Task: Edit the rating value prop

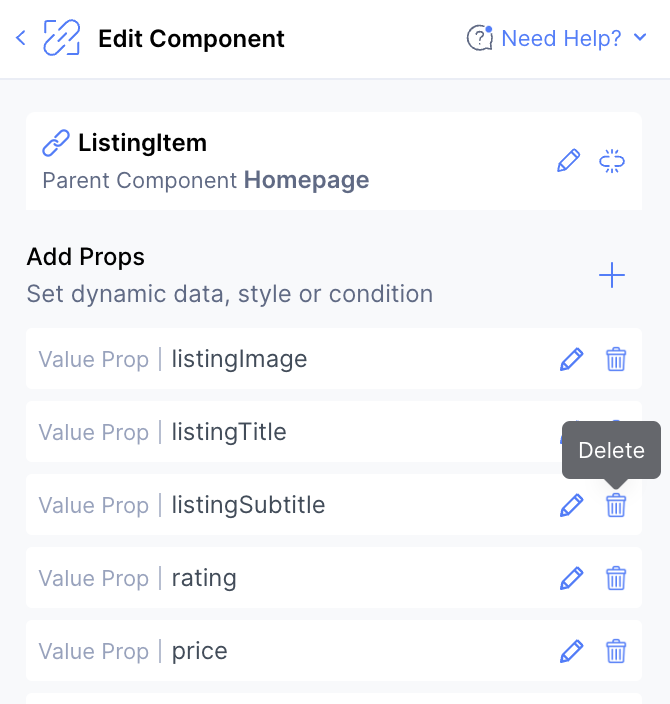Action: tap(572, 578)
